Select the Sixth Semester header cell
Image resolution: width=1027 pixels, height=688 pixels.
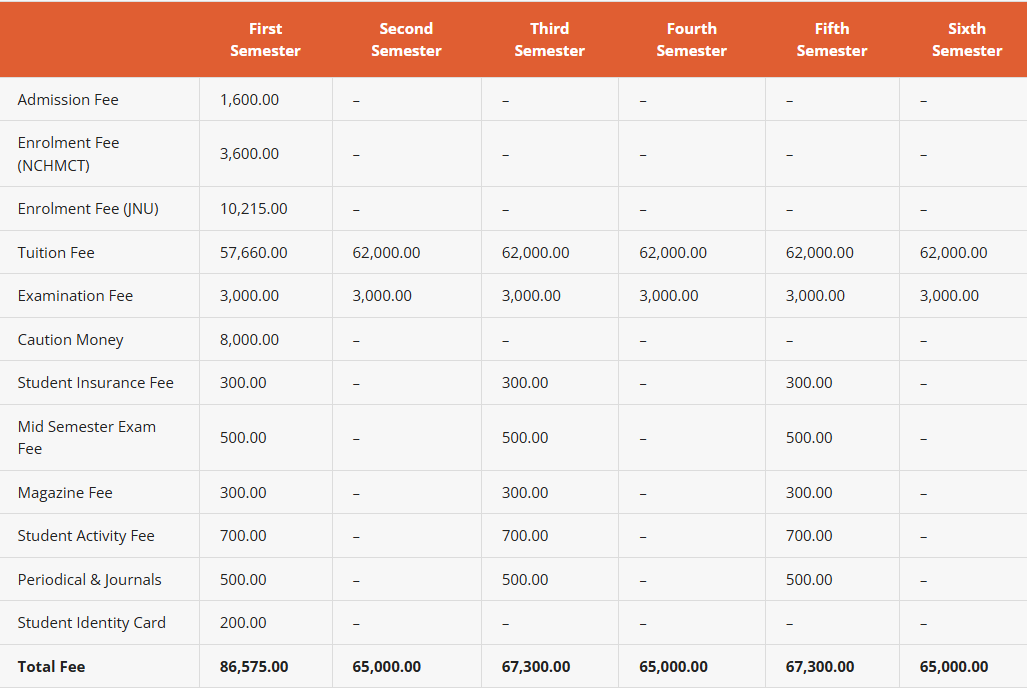pos(966,40)
